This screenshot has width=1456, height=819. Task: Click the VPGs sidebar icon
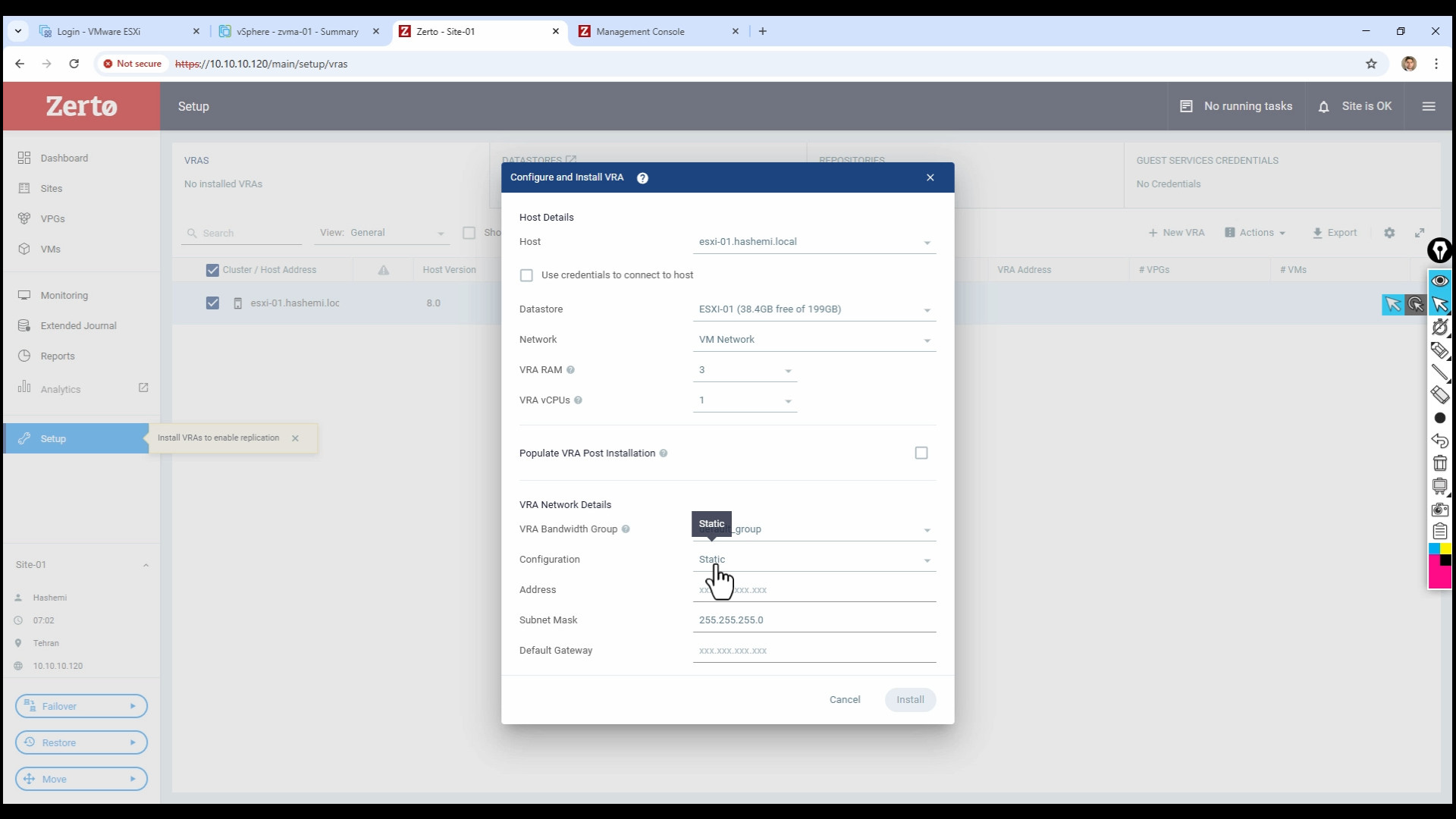[24, 218]
